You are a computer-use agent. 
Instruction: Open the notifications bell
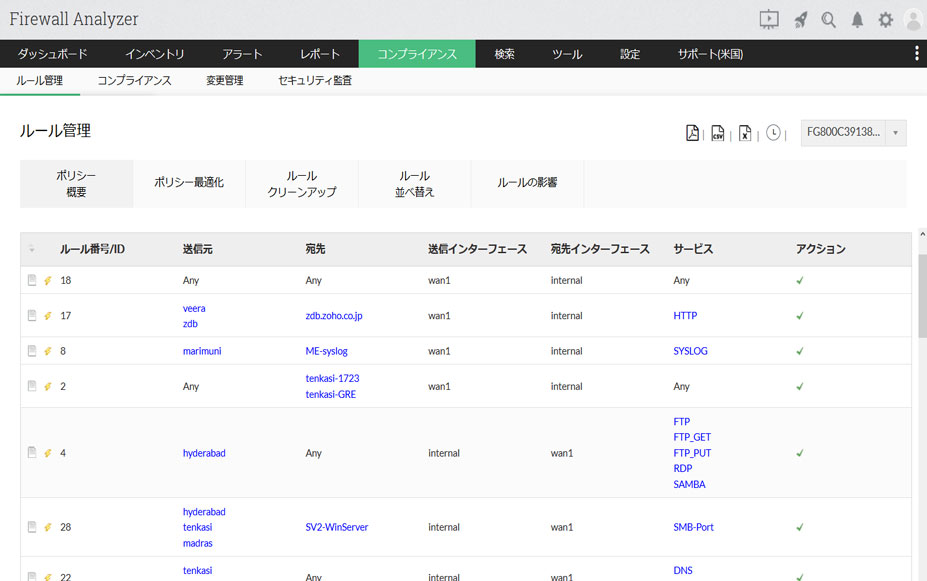tap(857, 19)
